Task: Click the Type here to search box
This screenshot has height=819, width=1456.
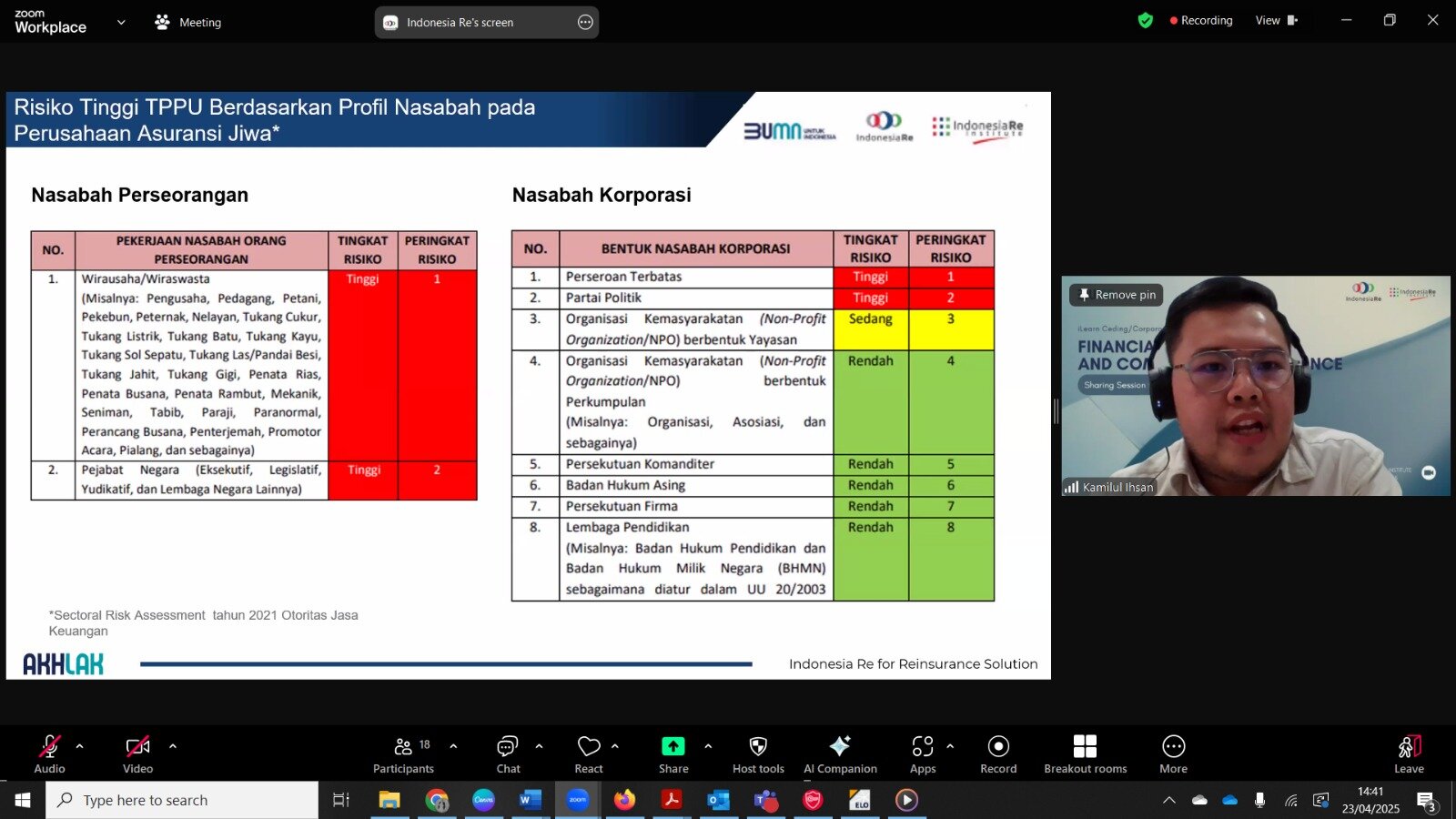Action: [182, 800]
